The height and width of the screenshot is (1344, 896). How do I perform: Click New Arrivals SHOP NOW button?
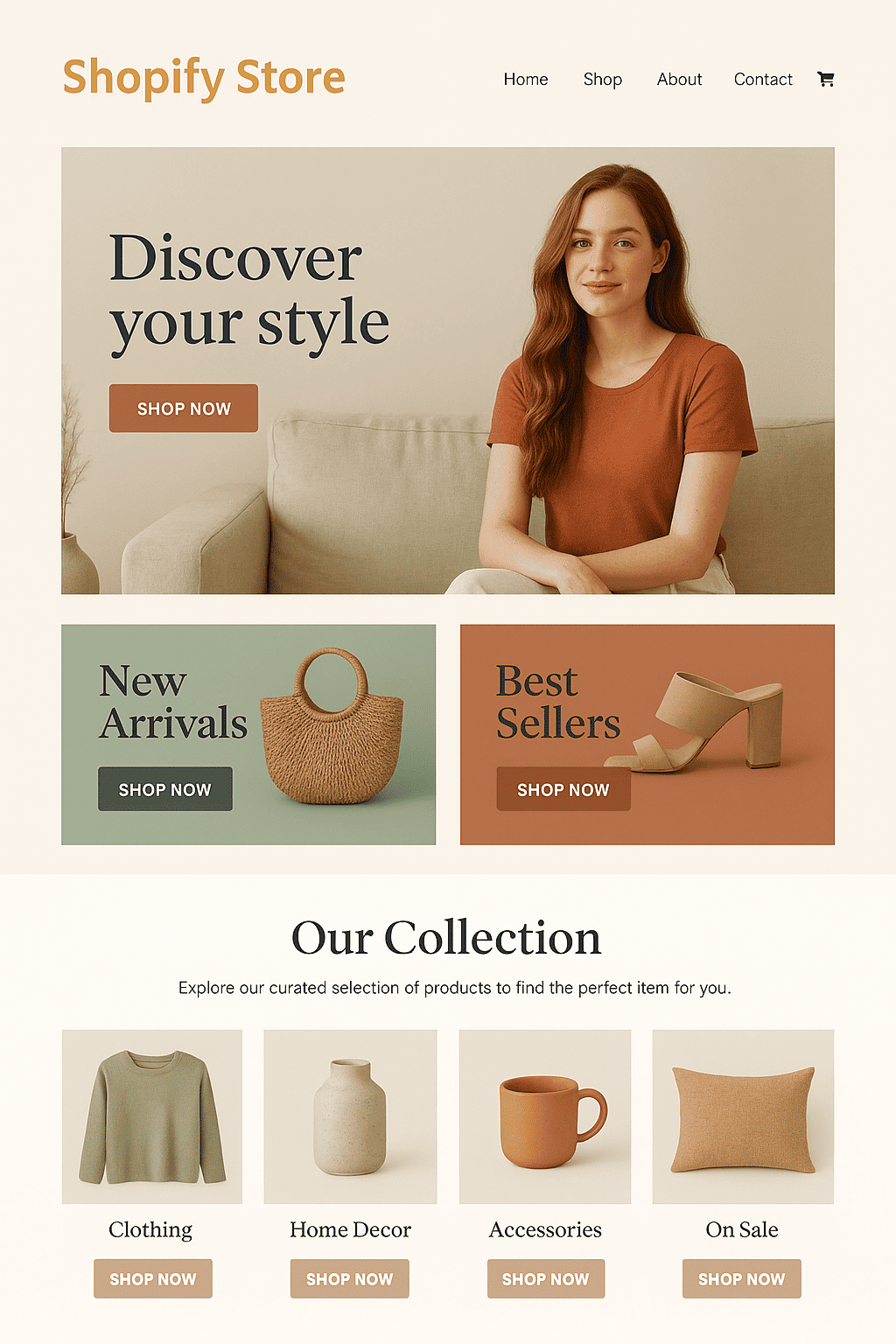pos(165,789)
